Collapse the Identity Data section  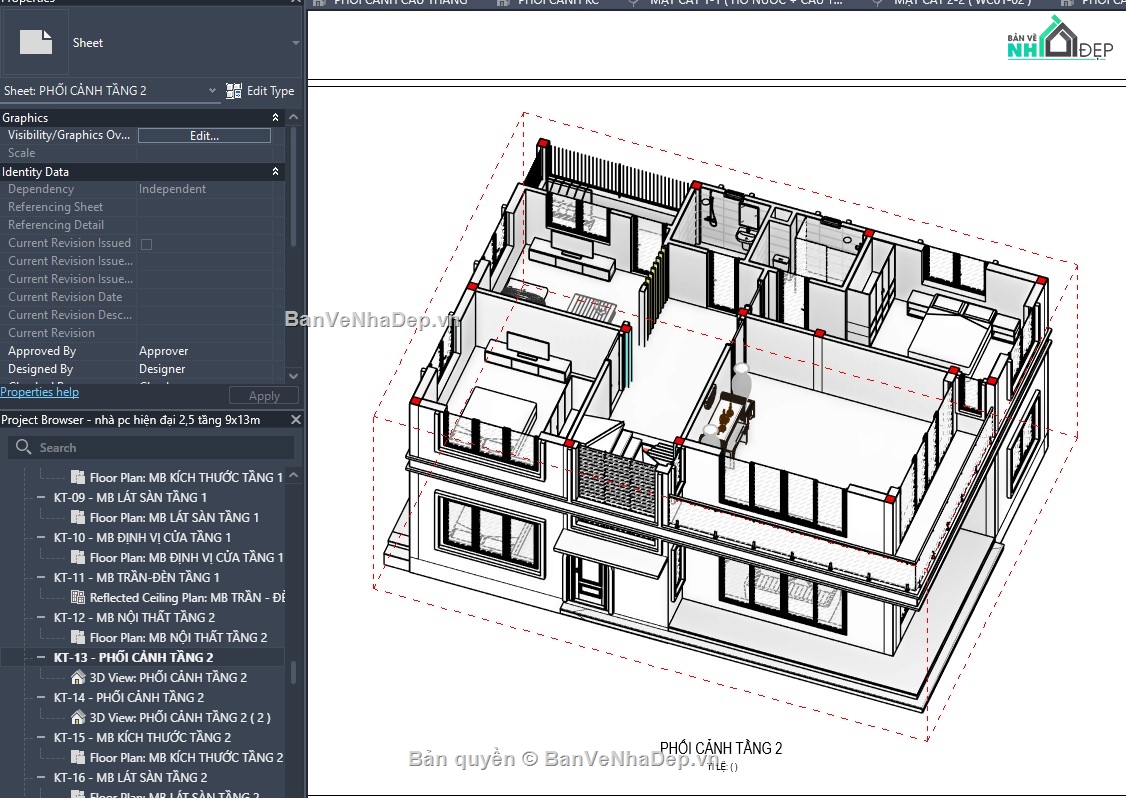(275, 171)
